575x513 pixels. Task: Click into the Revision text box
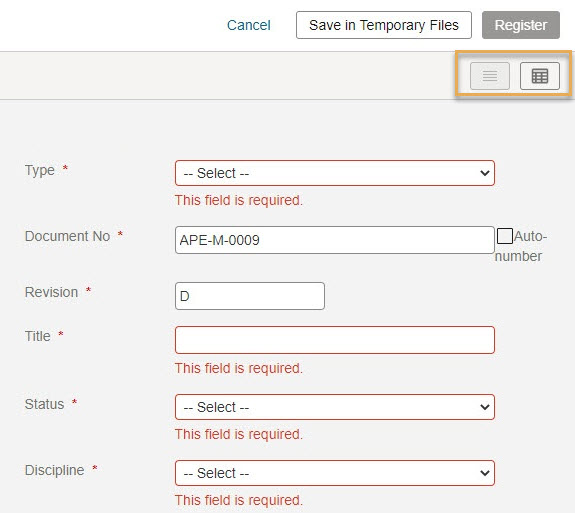250,296
